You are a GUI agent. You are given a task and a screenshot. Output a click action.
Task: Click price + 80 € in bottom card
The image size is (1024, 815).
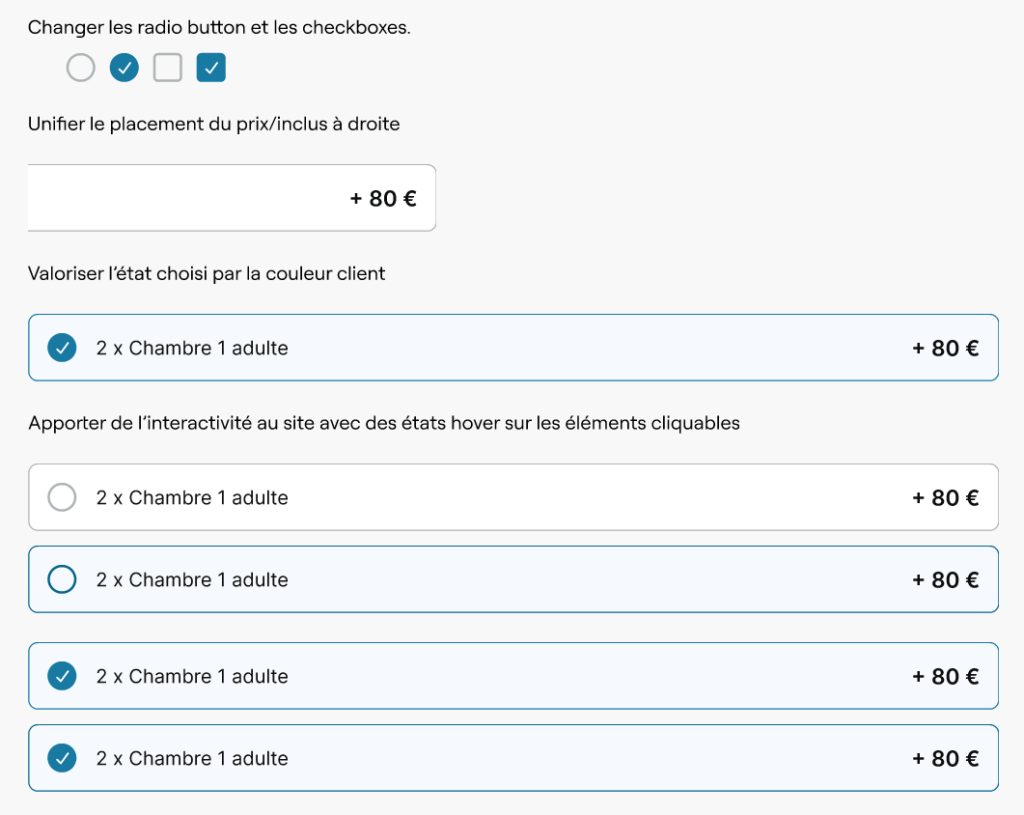coord(946,759)
